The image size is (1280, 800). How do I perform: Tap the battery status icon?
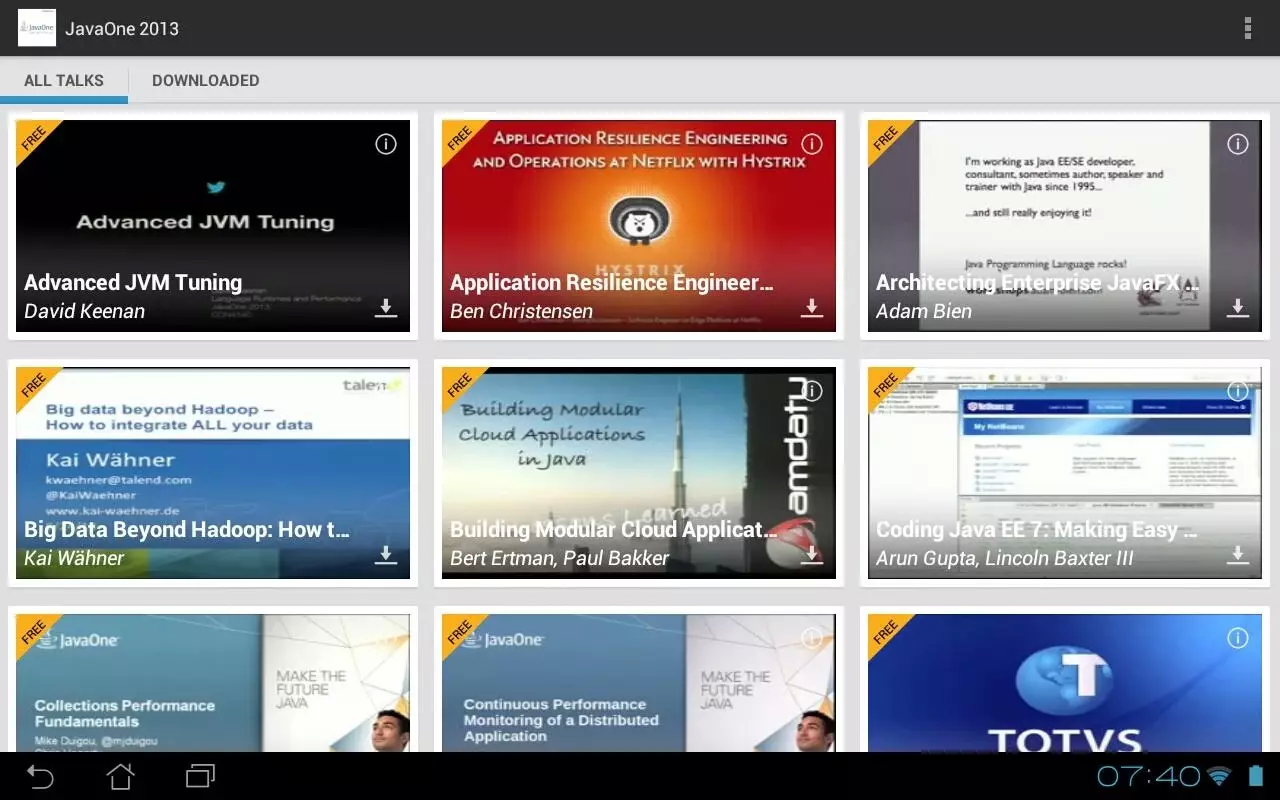point(1255,776)
